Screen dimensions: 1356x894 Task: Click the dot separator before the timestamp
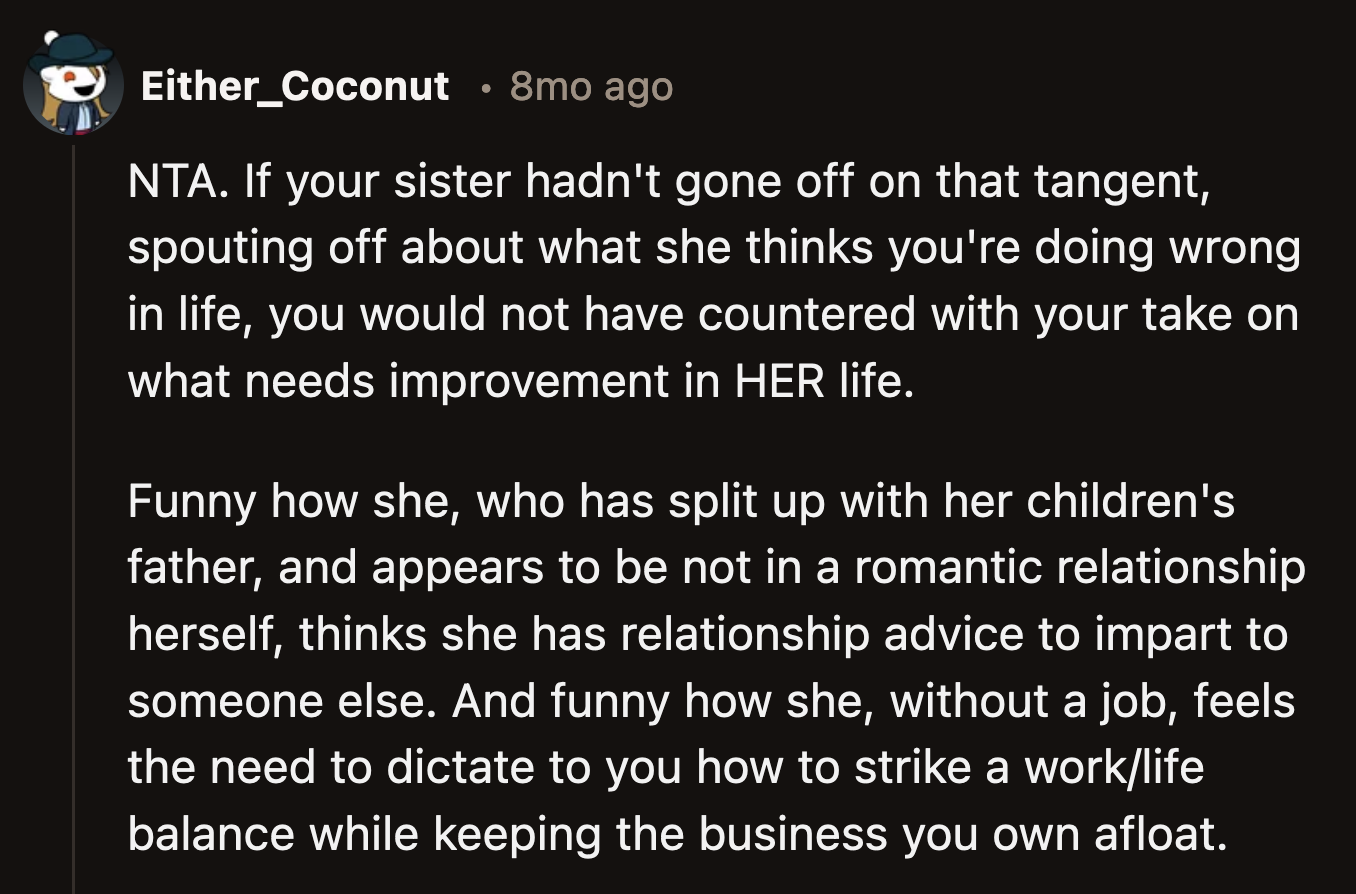click(x=485, y=88)
